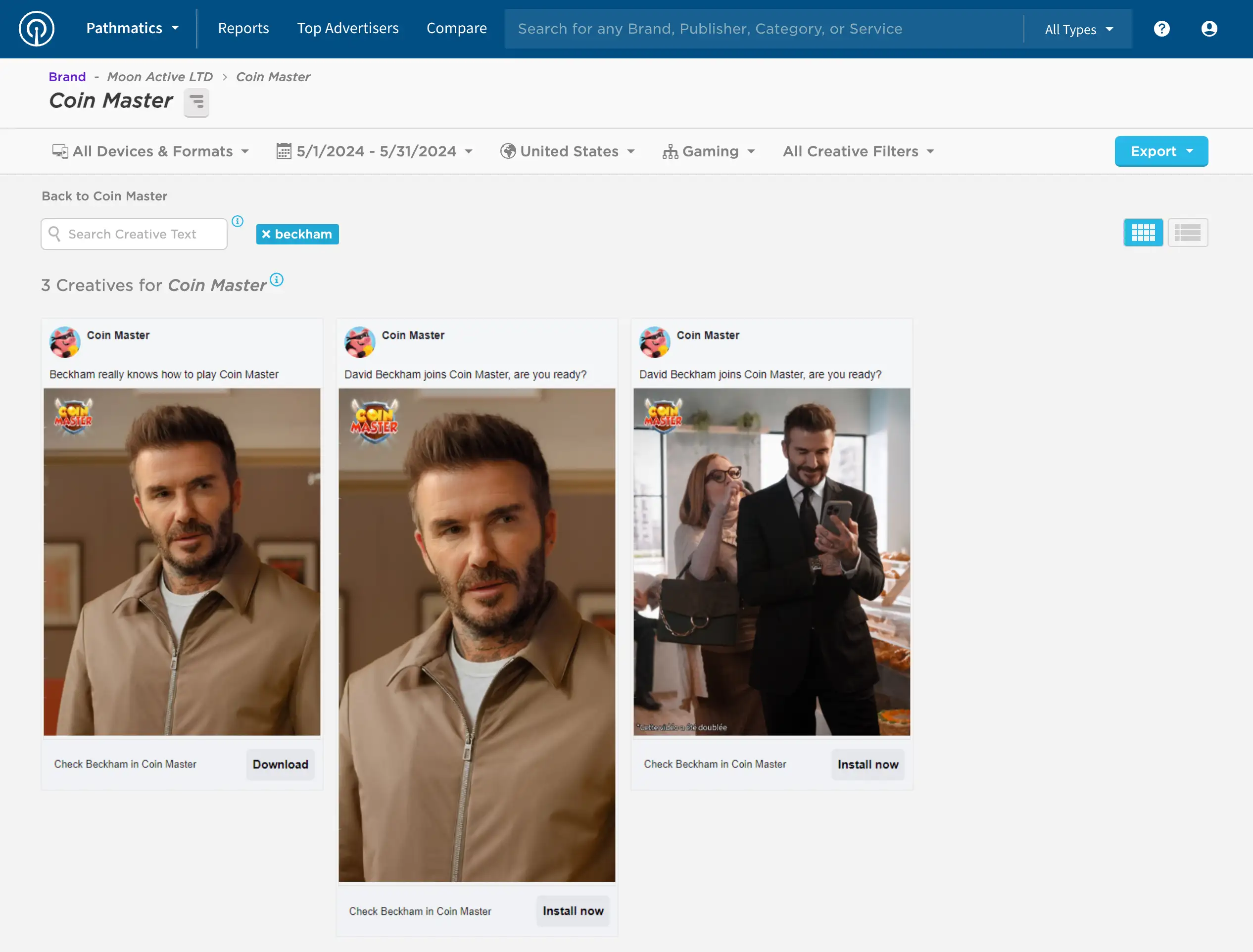This screenshot has width=1253, height=952.
Task: Click the info icon beside 3 Creatives heading
Action: click(x=277, y=280)
